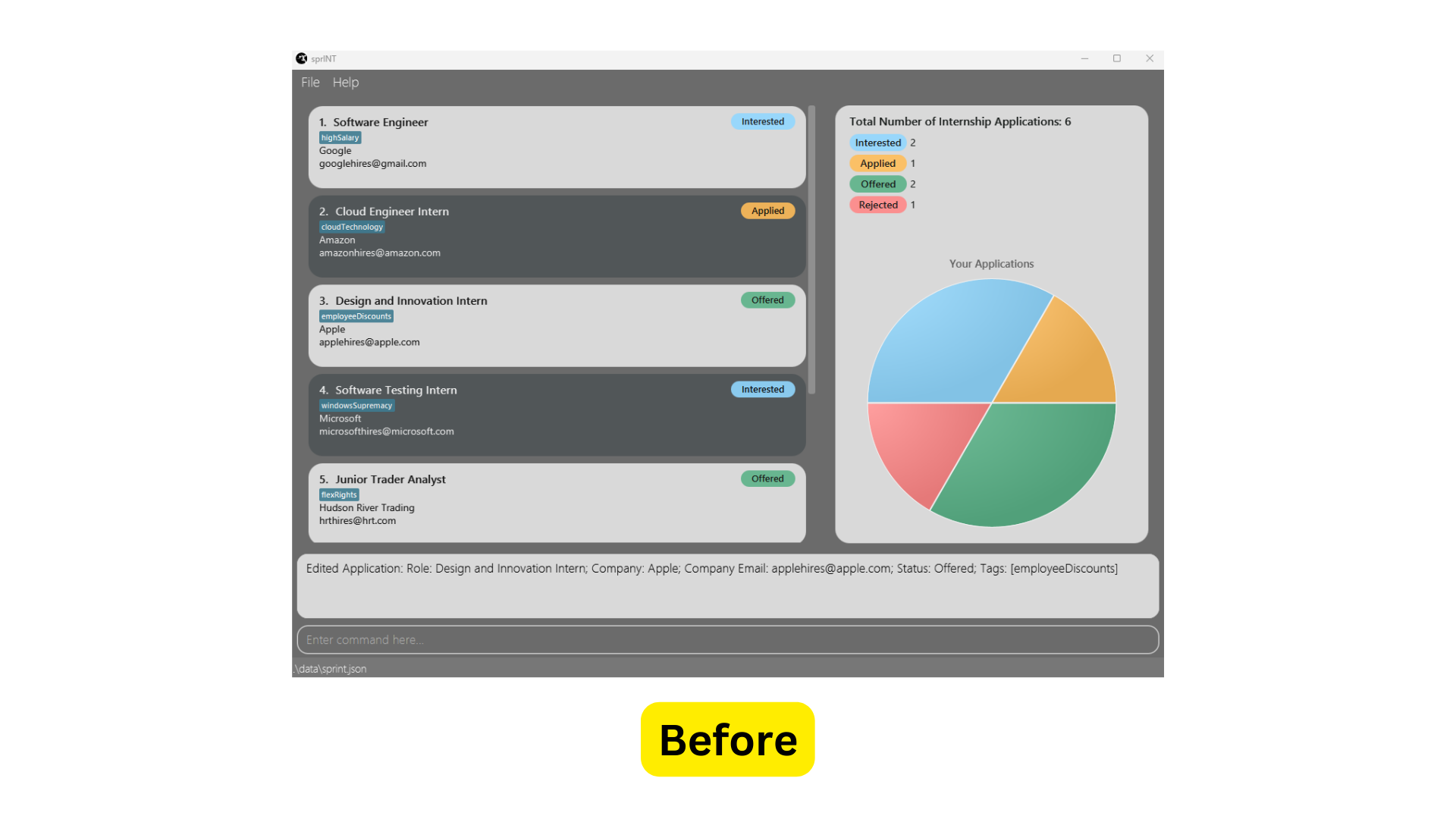The image size is (1456, 819).
Task: Select the Software Engineer application entry
Action: pyautogui.click(x=557, y=145)
